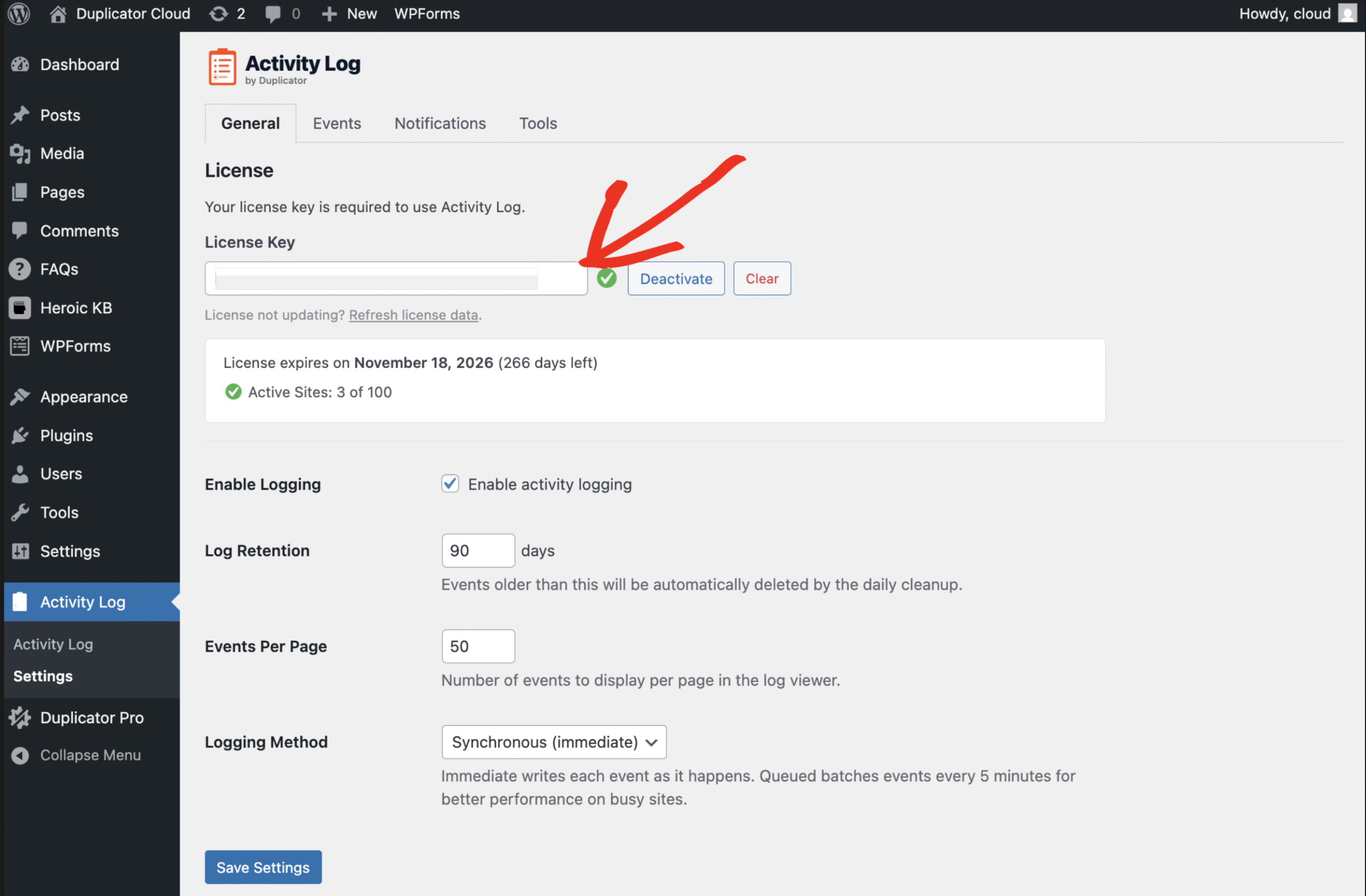Image resolution: width=1366 pixels, height=896 pixels.
Task: Click the WordPress logo icon
Action: coord(19,13)
